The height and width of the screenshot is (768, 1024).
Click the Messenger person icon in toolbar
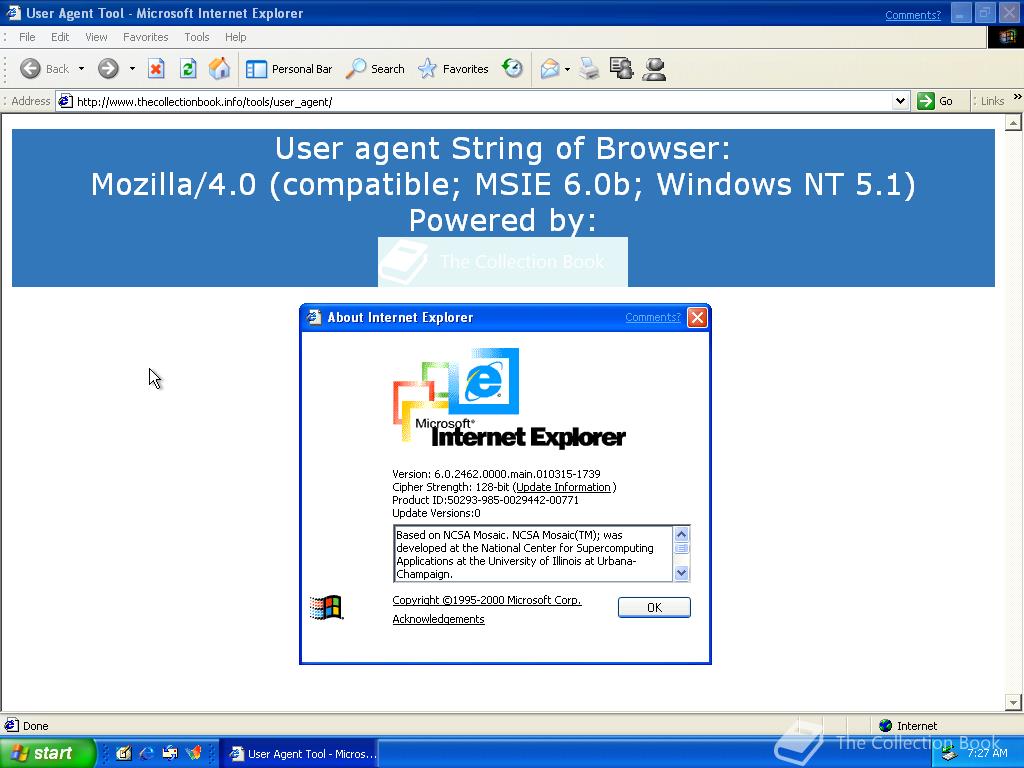654,69
